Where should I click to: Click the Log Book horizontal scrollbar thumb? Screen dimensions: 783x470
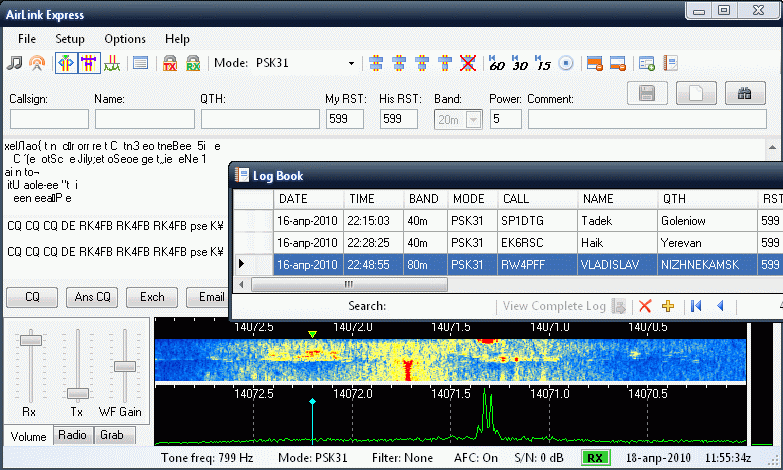click(349, 285)
